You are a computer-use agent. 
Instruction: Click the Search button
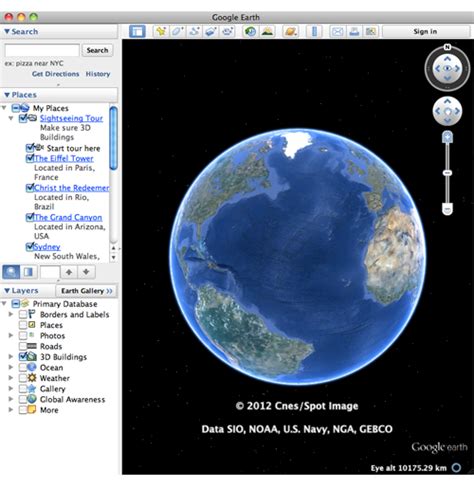pos(97,50)
